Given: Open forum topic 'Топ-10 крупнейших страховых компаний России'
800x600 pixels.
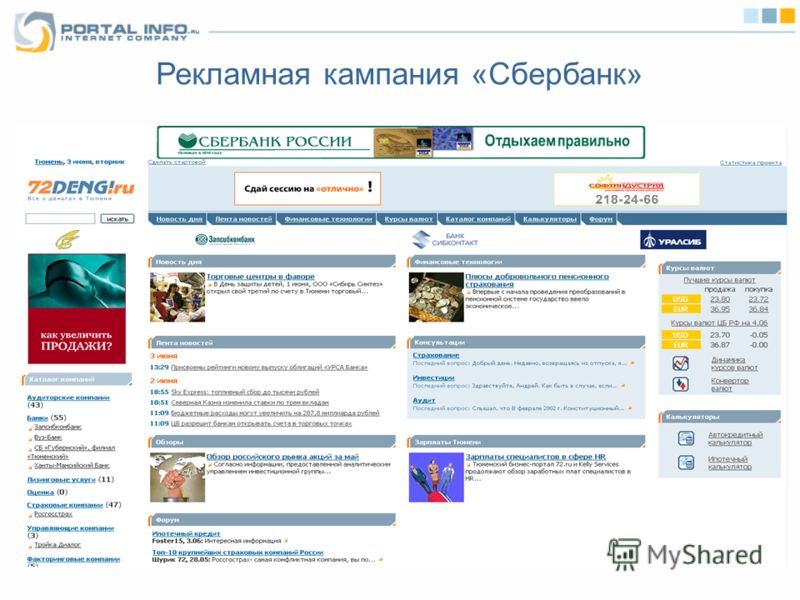Looking at the screenshot, I should click(238, 553).
